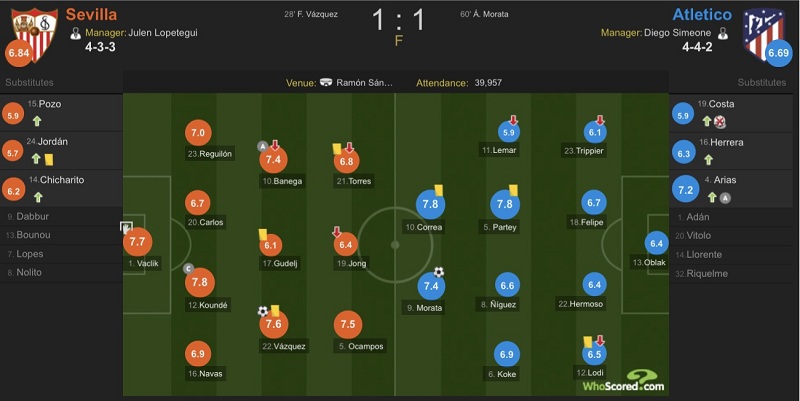
Task: Click the green sub-on arrow under Pozo
Action: tap(37, 121)
